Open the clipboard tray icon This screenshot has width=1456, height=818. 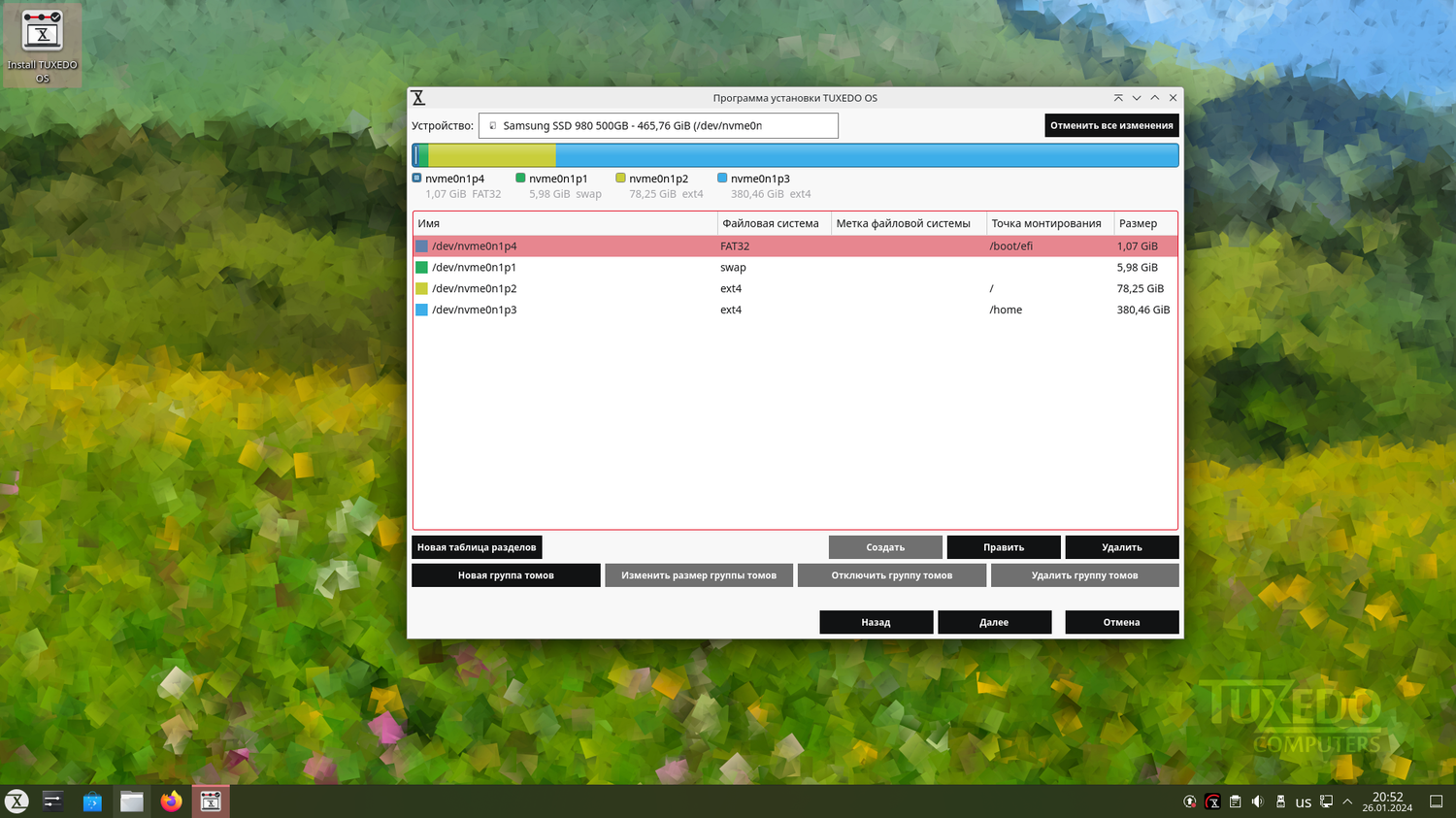[x=1235, y=802]
